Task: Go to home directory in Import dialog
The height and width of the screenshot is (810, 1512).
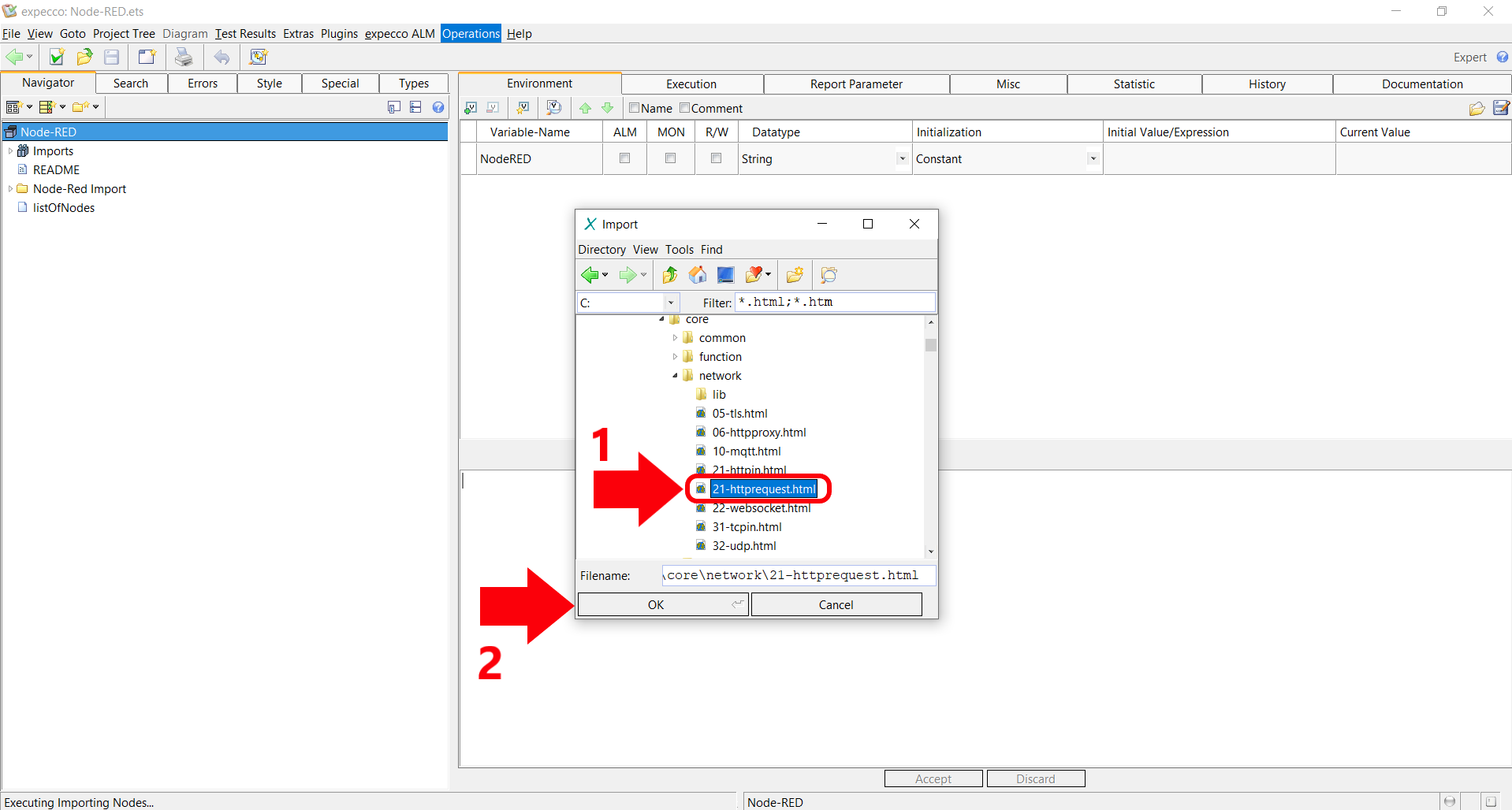Action: coord(697,275)
